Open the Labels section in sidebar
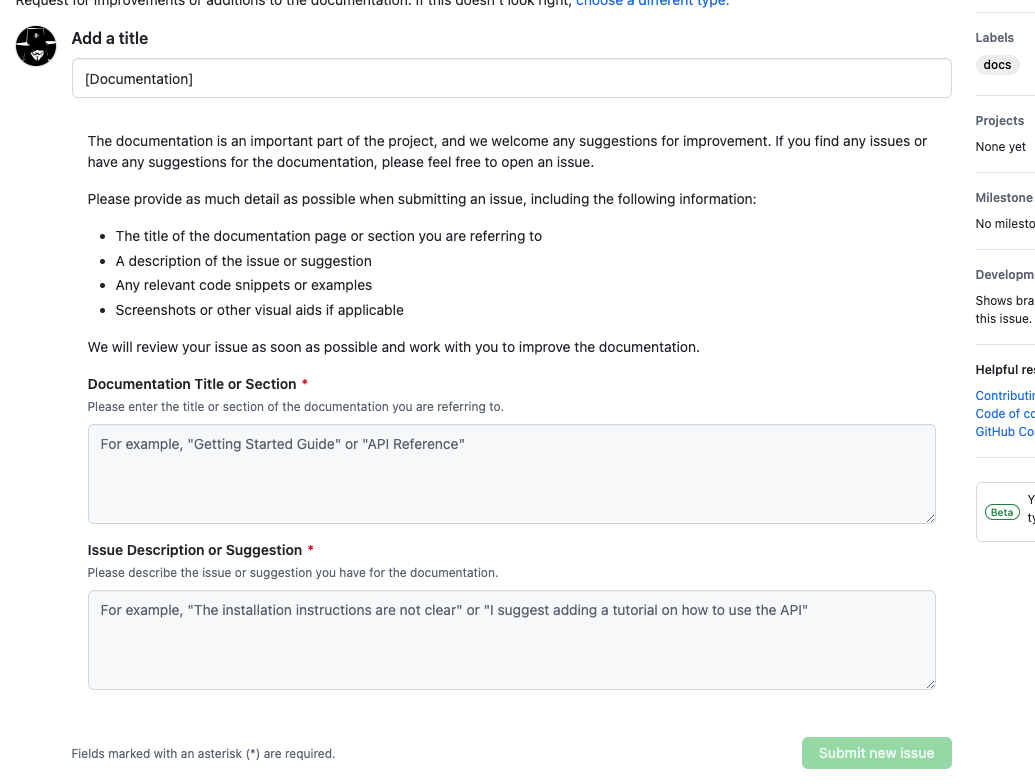This screenshot has width=1035, height=784. click(995, 38)
